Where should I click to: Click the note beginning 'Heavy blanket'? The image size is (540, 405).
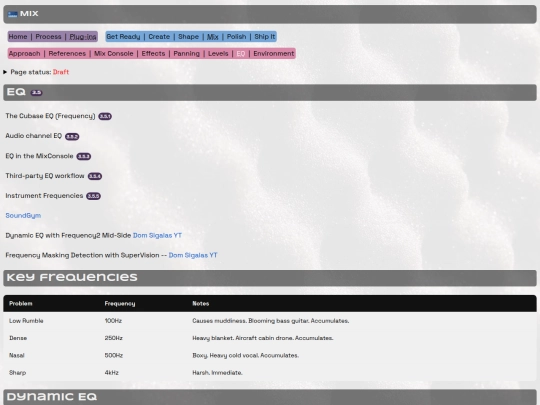tap(263, 338)
